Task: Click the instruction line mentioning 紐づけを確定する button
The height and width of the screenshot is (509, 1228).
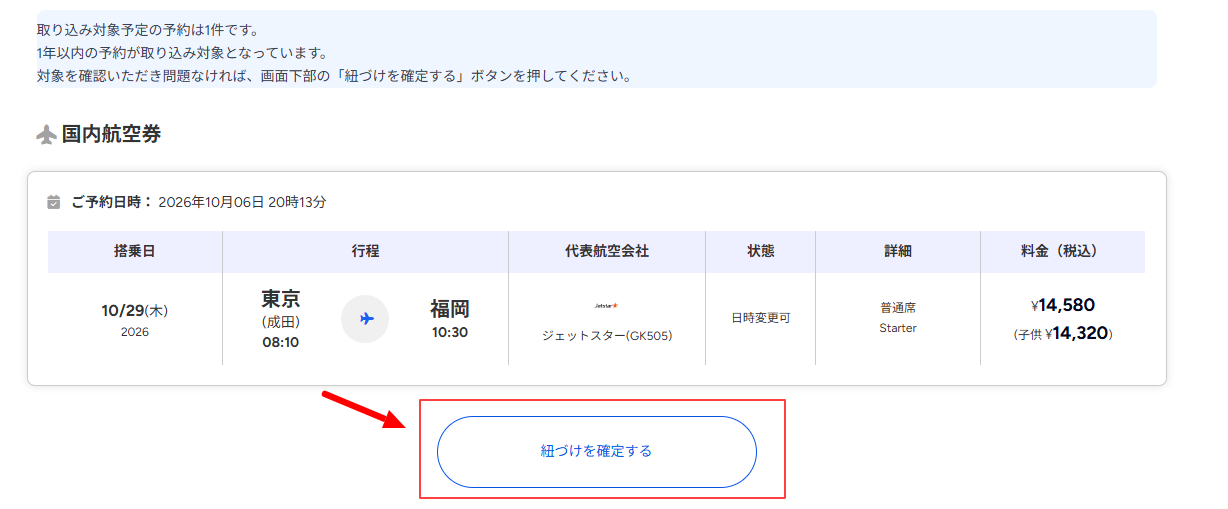Action: pos(334,76)
